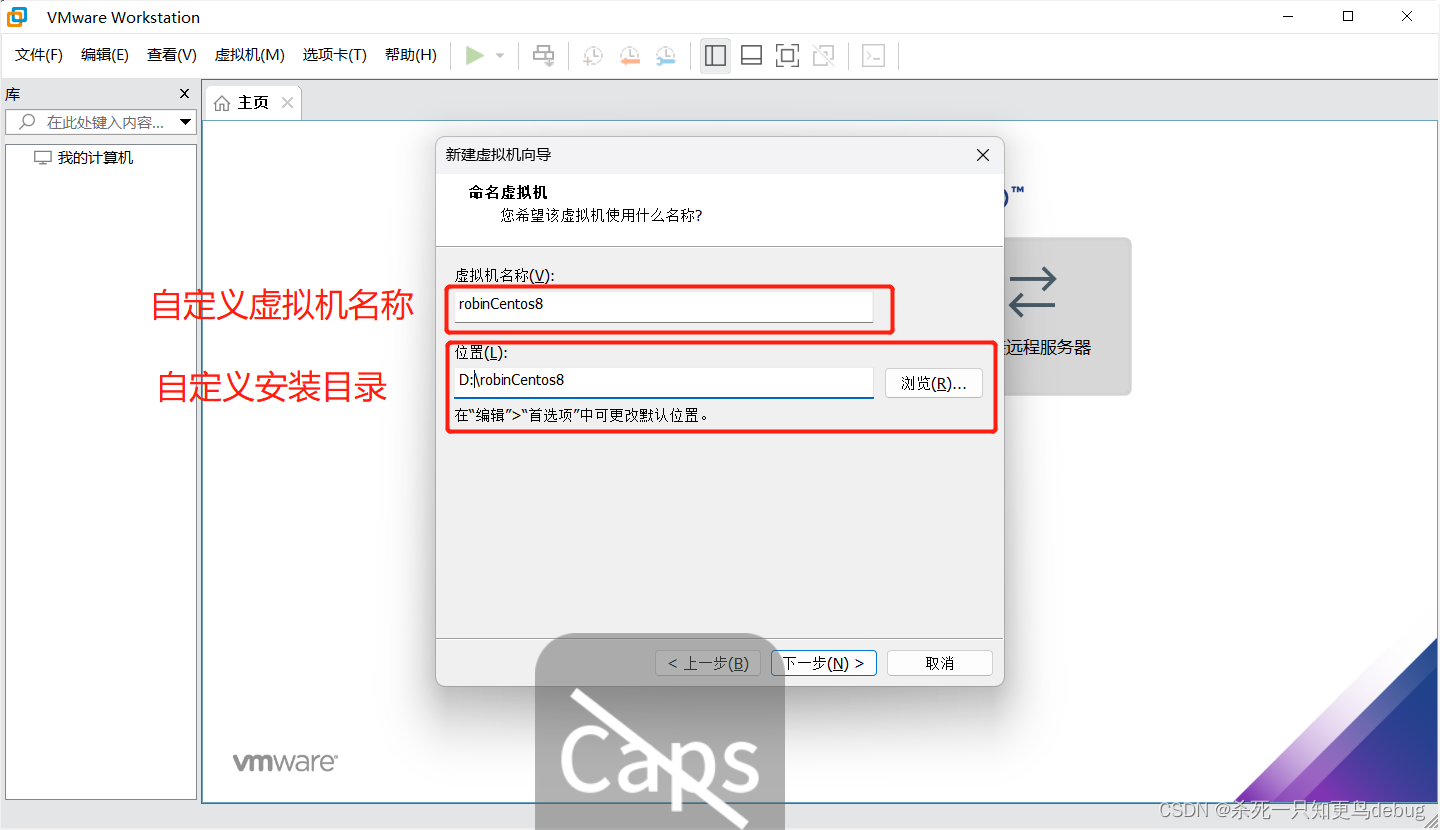The height and width of the screenshot is (830, 1440).
Task: Click the take snapshot clock icon
Action: (x=593, y=56)
